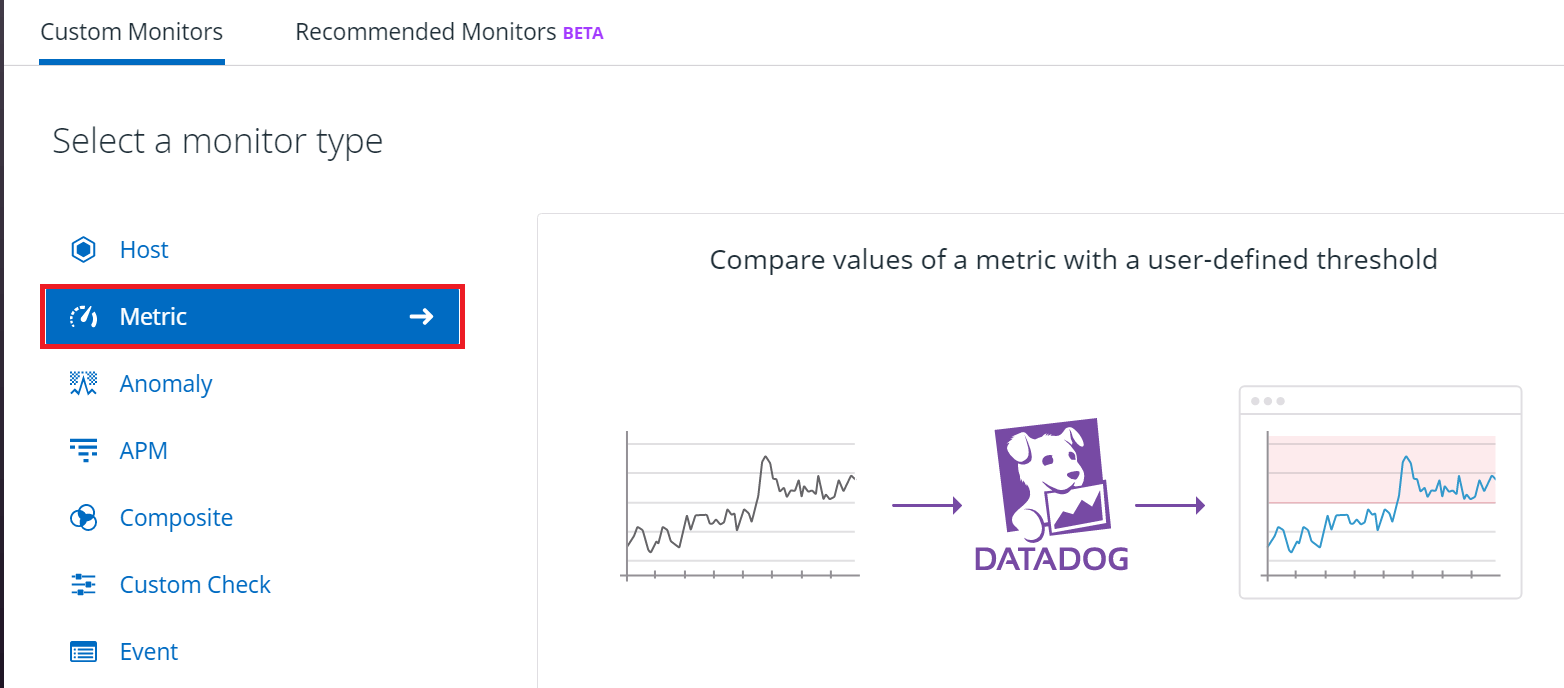Switch to the Custom Monitors tab
Screen dimensions: 1564x688
point(132,32)
